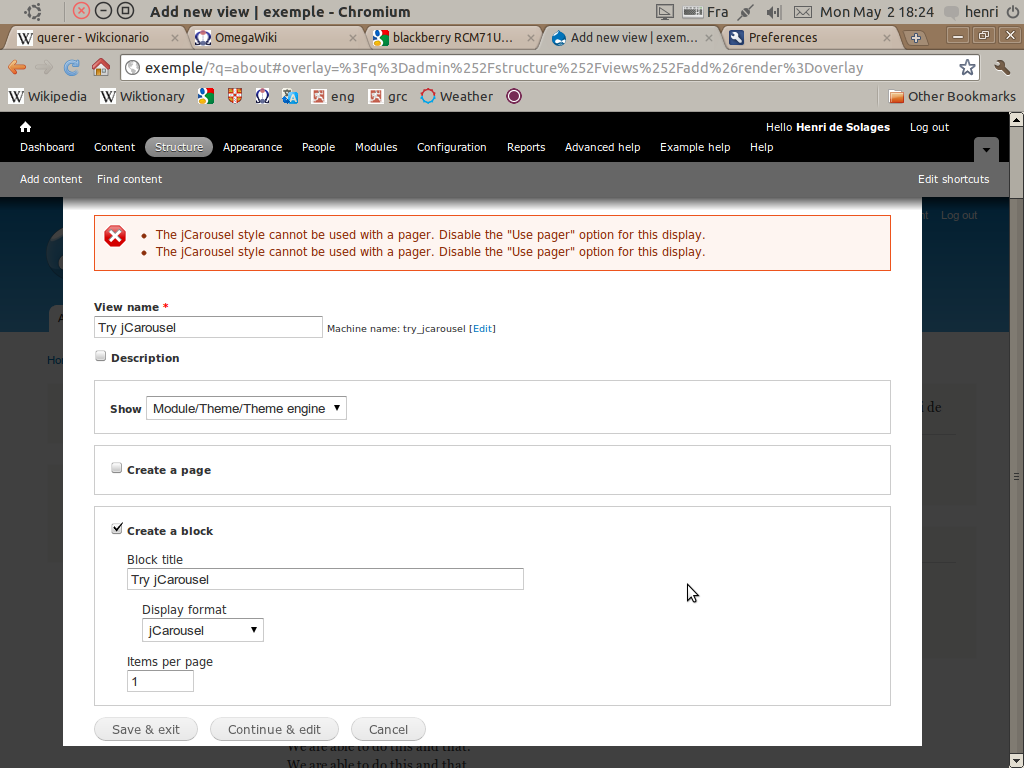Open the Dashboard menu item
This screenshot has width=1024, height=768.
click(47, 147)
